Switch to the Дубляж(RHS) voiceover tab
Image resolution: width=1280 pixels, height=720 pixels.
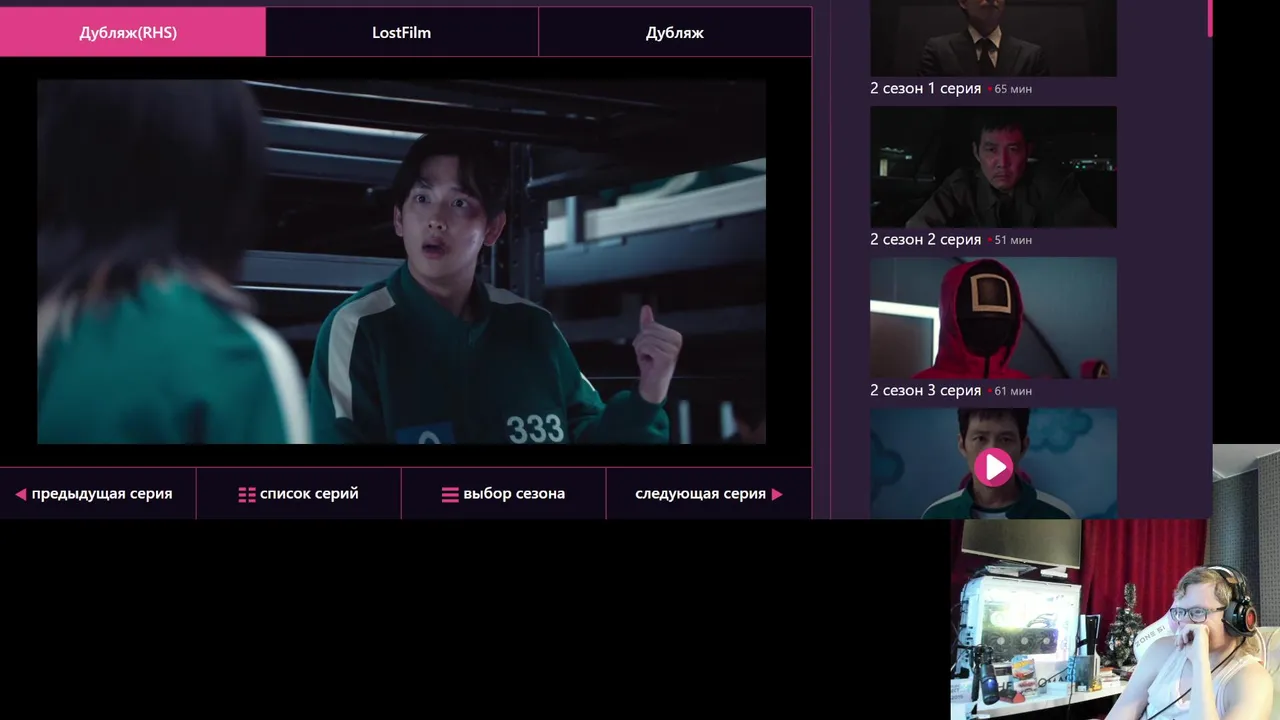(x=132, y=32)
